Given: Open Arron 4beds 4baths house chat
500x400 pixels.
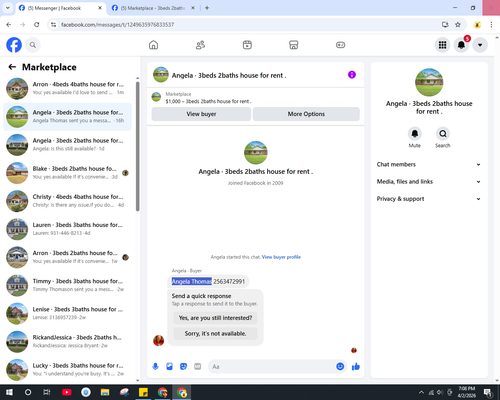Looking at the screenshot, I should point(67,88).
